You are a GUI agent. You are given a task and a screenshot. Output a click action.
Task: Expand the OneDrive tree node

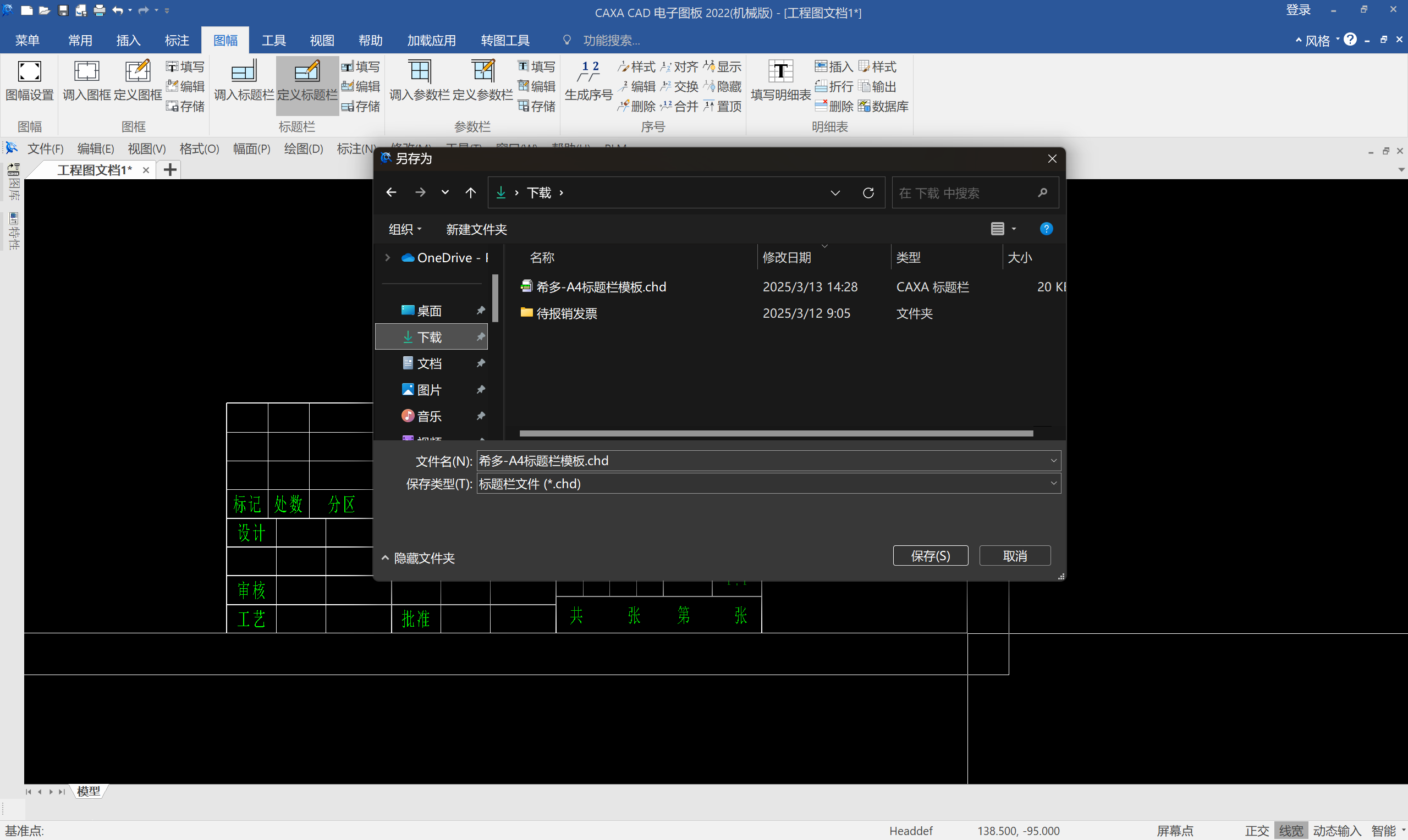387,257
